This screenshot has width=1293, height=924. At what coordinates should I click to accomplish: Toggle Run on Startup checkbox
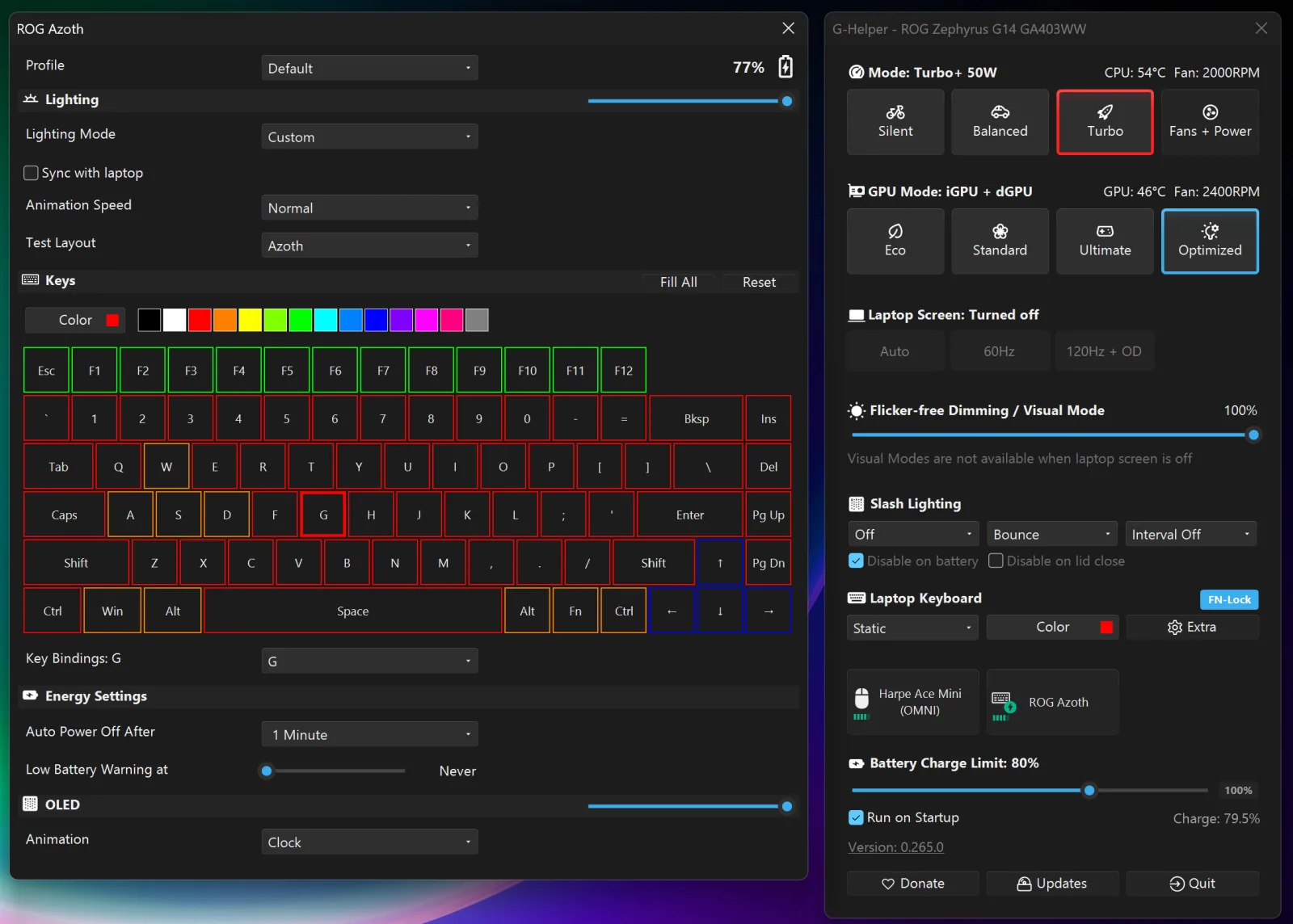pyautogui.click(x=857, y=817)
